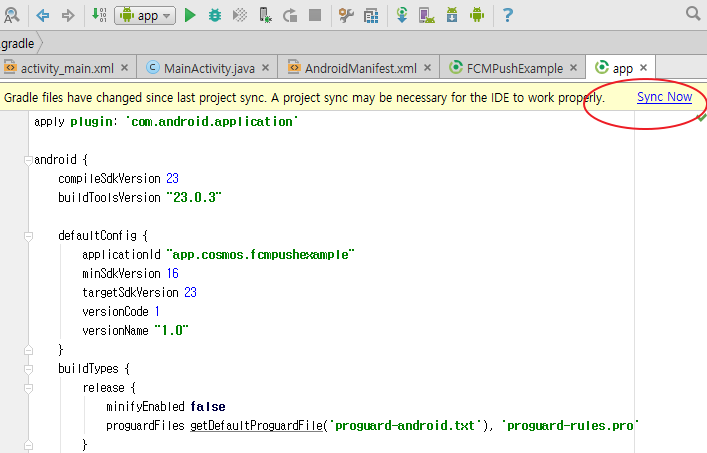The image size is (707, 453).
Task: Click the minSdkVersion value 16
Action: [173, 274]
